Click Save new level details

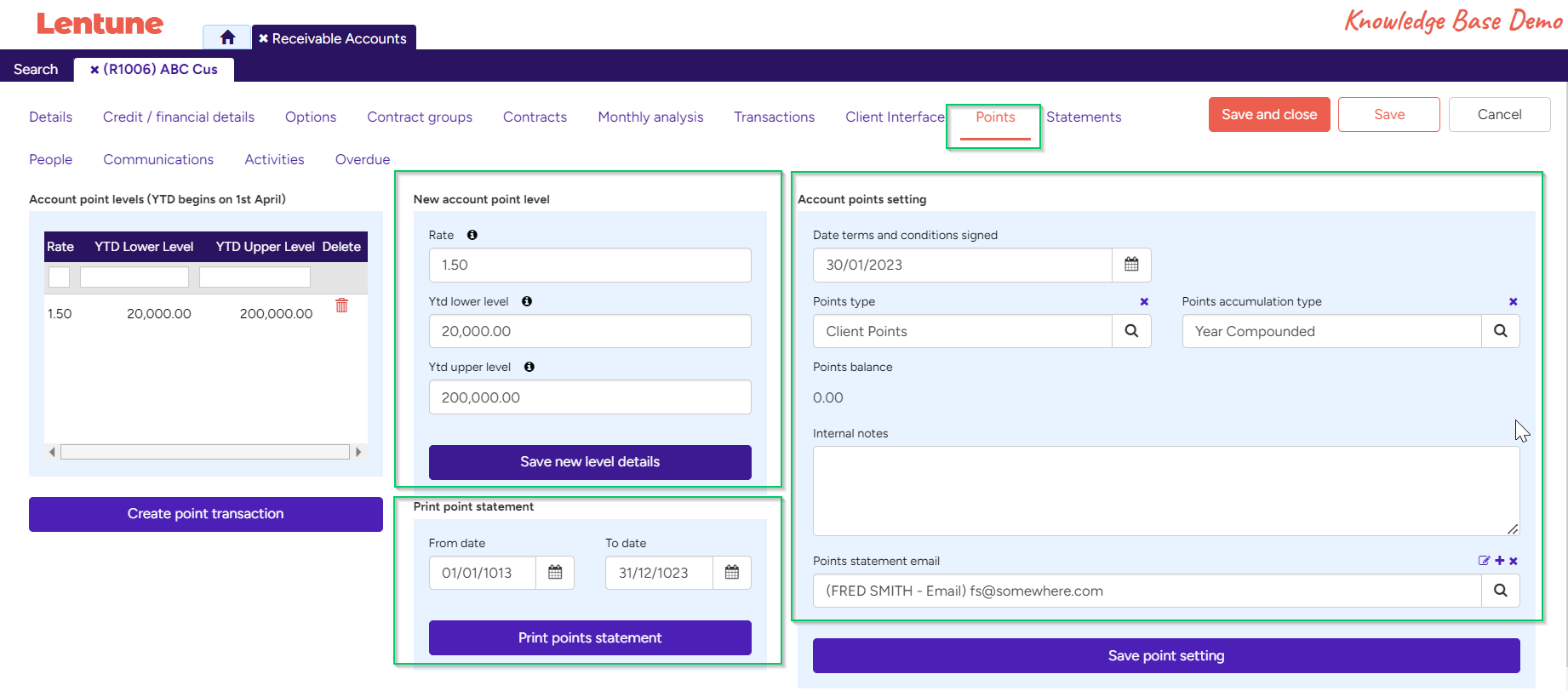click(x=590, y=462)
